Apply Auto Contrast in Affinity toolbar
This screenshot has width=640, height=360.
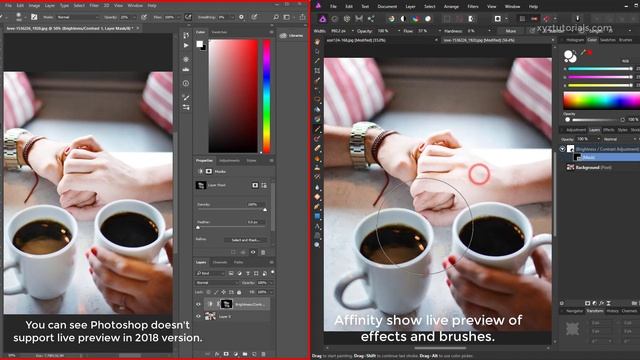pos(403,19)
